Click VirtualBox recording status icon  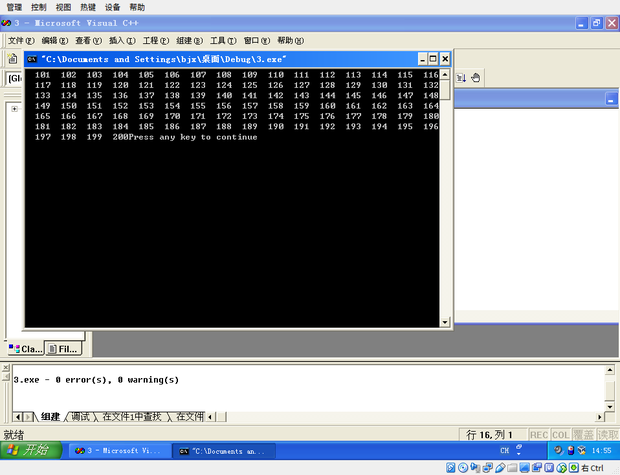click(537, 468)
